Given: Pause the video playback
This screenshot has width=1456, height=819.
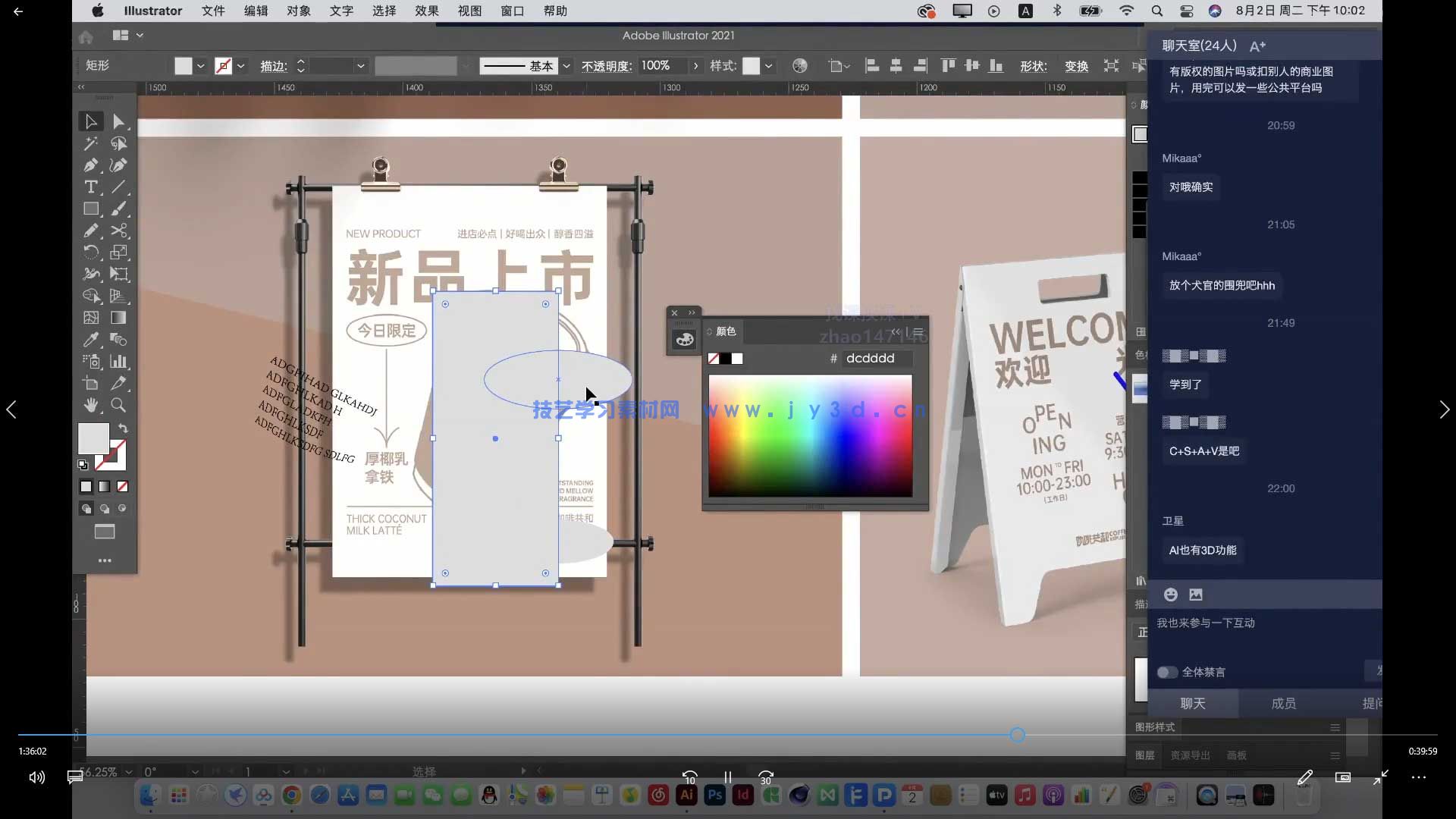Looking at the screenshot, I should coord(727,777).
